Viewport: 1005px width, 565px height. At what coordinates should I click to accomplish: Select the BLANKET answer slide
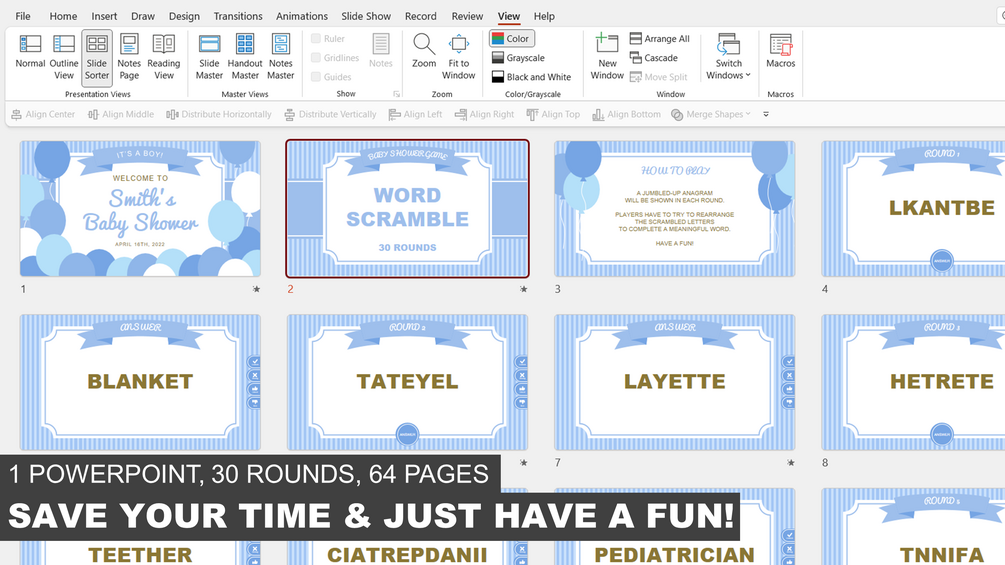pyautogui.click(x=140, y=382)
